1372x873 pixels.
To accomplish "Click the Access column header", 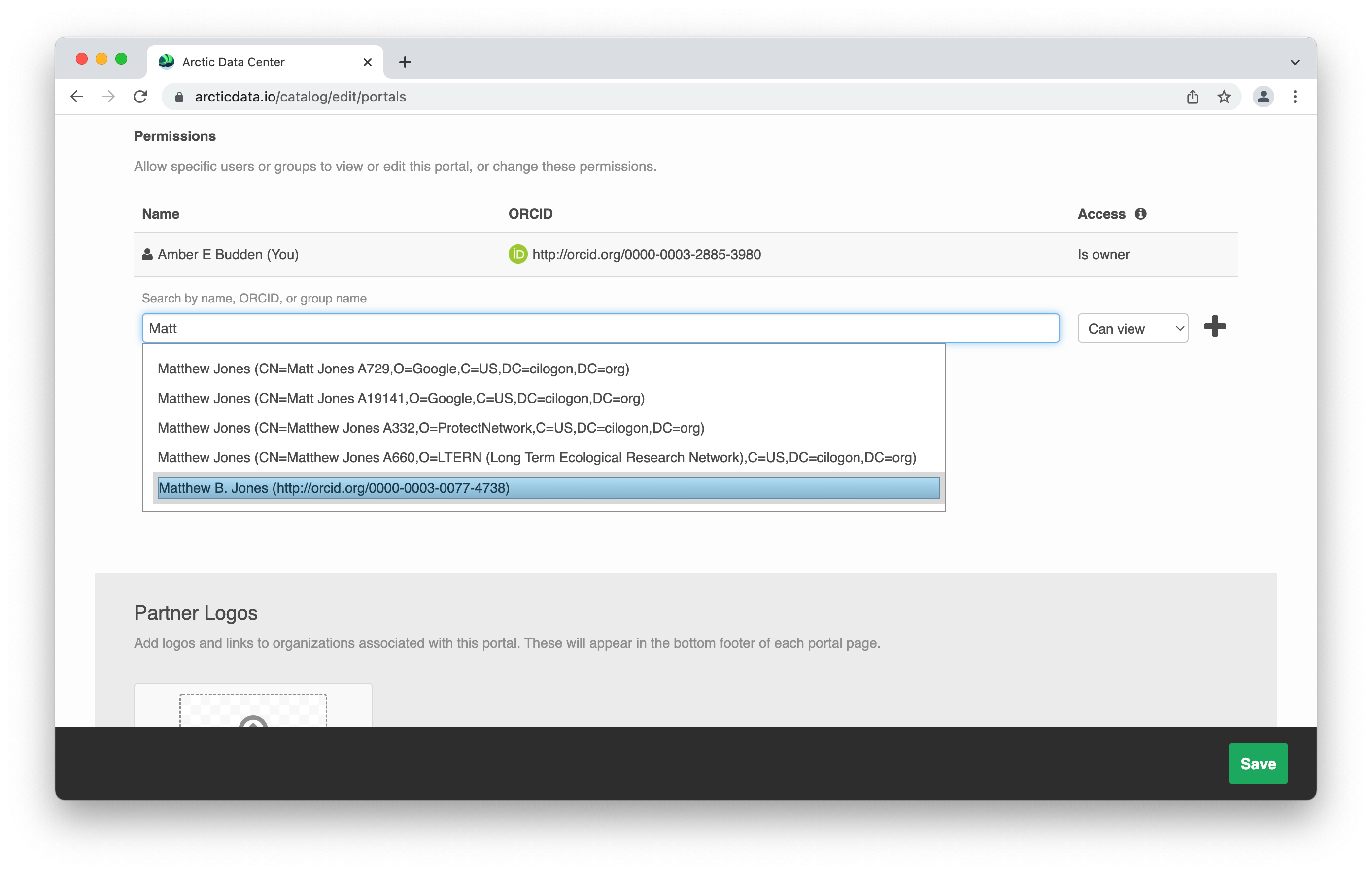I will tap(1101, 214).
